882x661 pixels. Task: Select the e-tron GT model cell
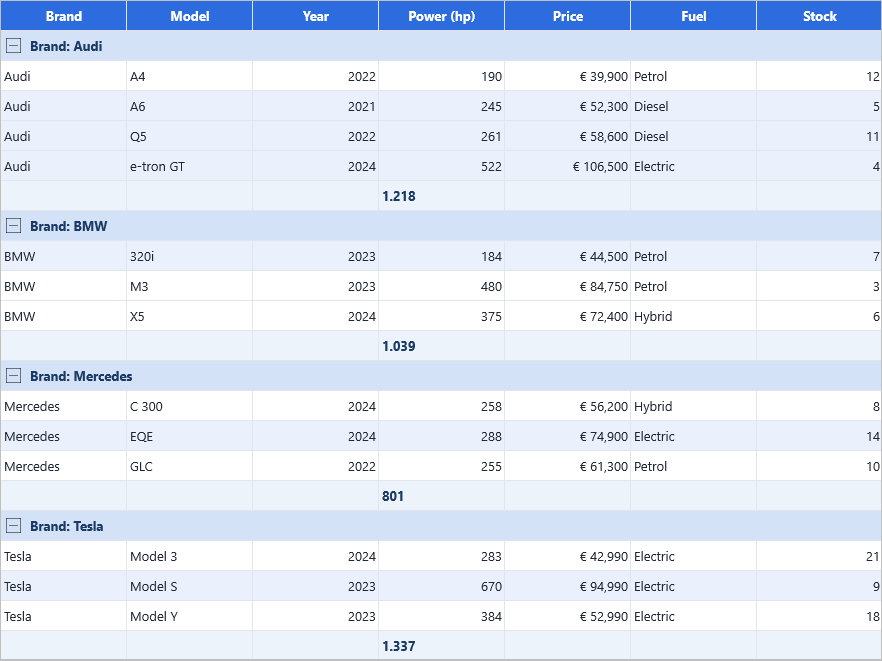(x=190, y=166)
